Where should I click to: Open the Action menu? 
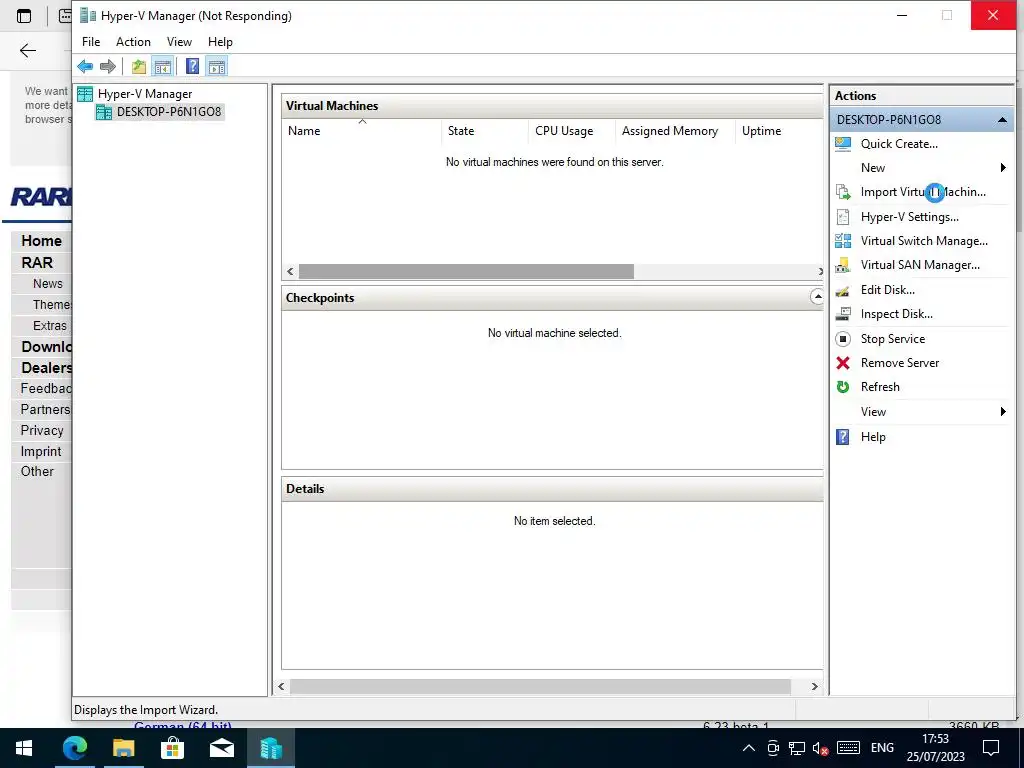[133, 42]
